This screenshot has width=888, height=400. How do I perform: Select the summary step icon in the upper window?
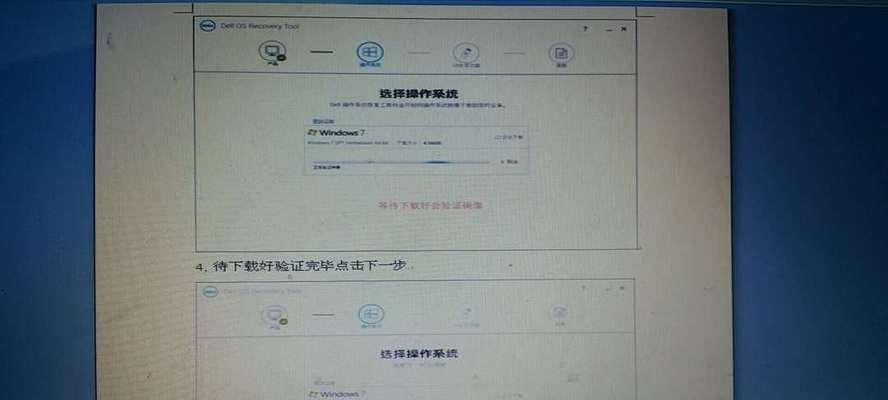tap(561, 53)
